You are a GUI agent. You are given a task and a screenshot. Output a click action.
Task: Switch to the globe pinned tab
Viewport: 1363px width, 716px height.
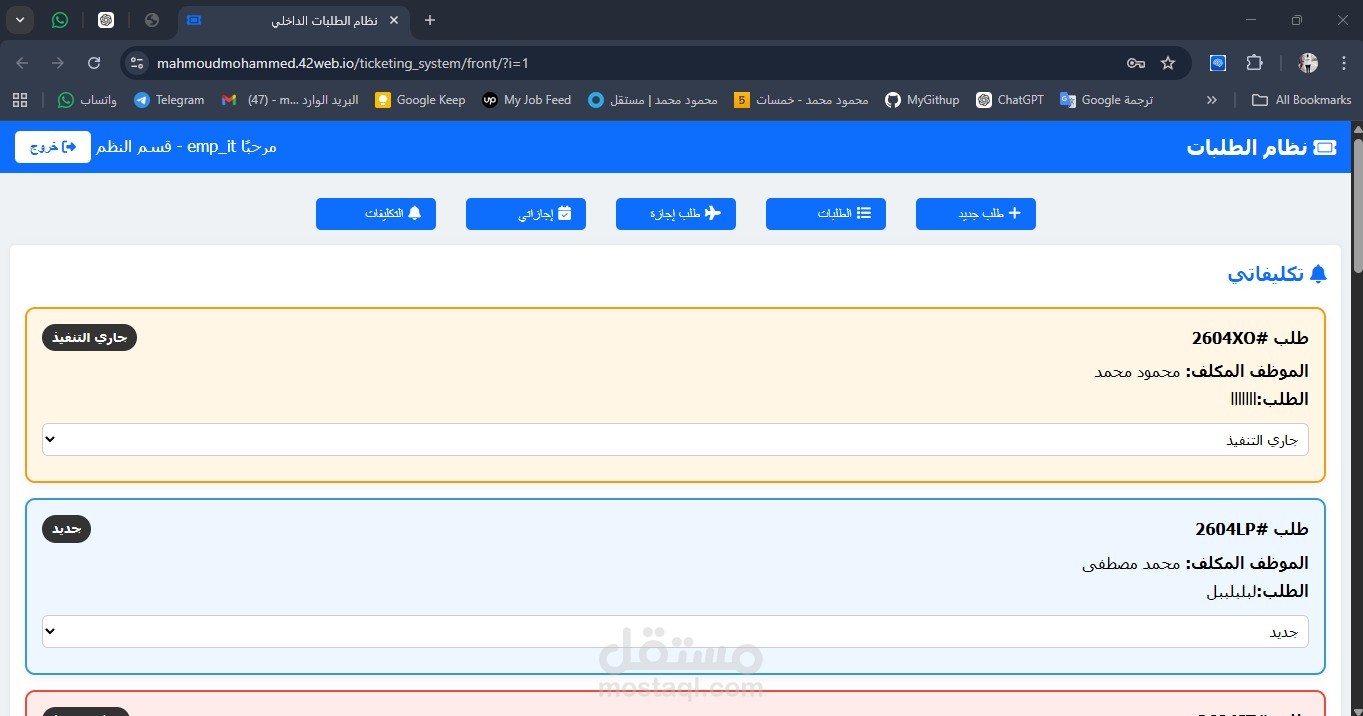[152, 20]
